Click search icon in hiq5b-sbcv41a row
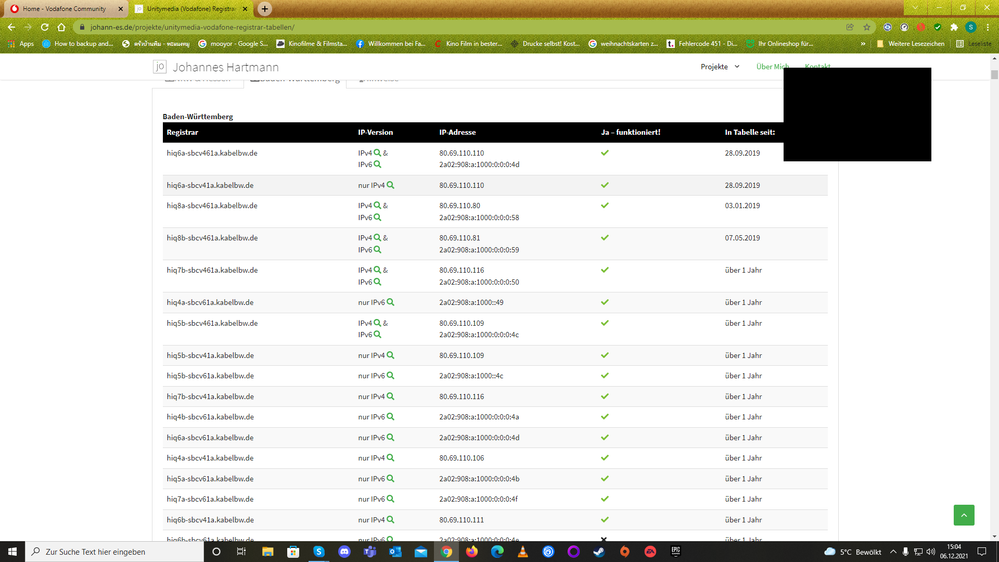Screen dimensions: 999x562 390,356
